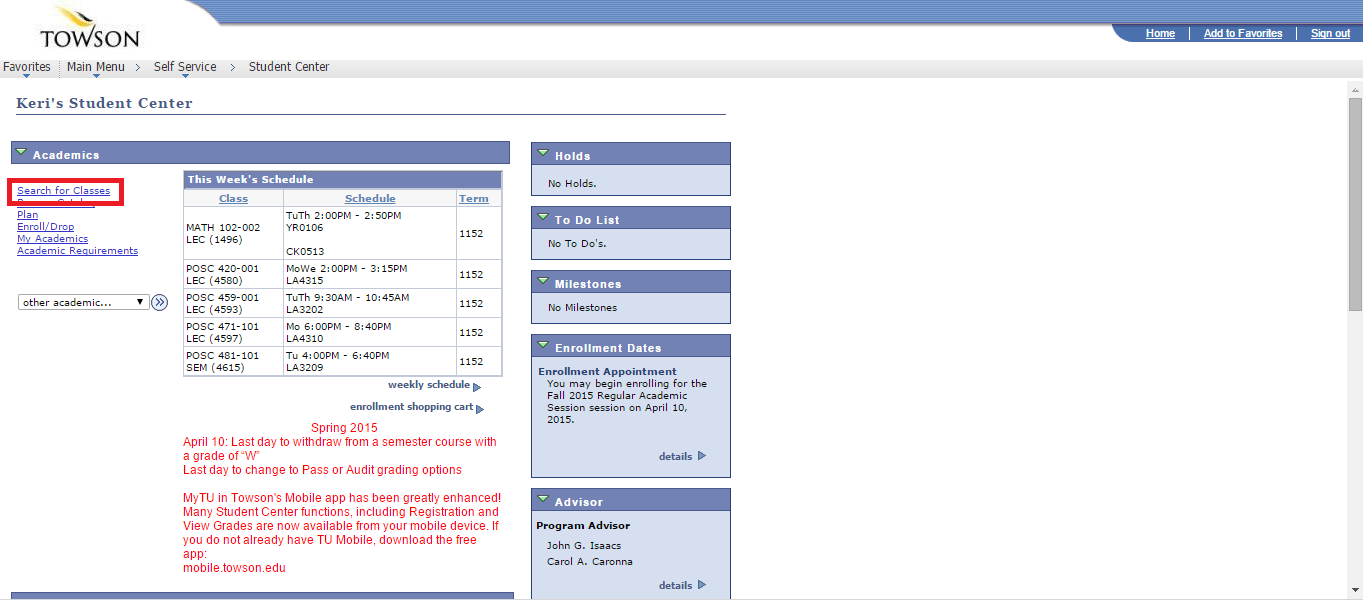Click the details arrow in Advisor panel

tap(700, 585)
